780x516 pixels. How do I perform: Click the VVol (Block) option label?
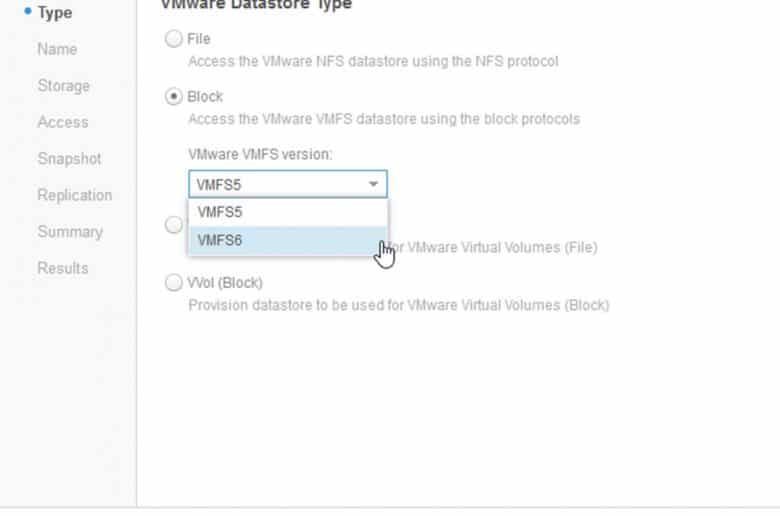tap(225, 283)
